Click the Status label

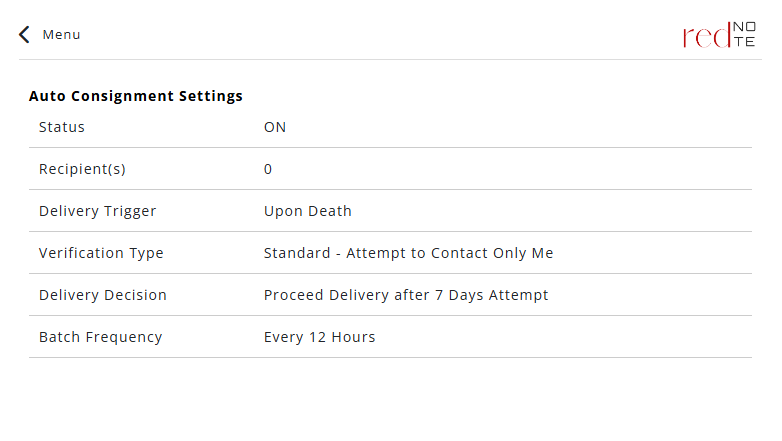pos(62,127)
